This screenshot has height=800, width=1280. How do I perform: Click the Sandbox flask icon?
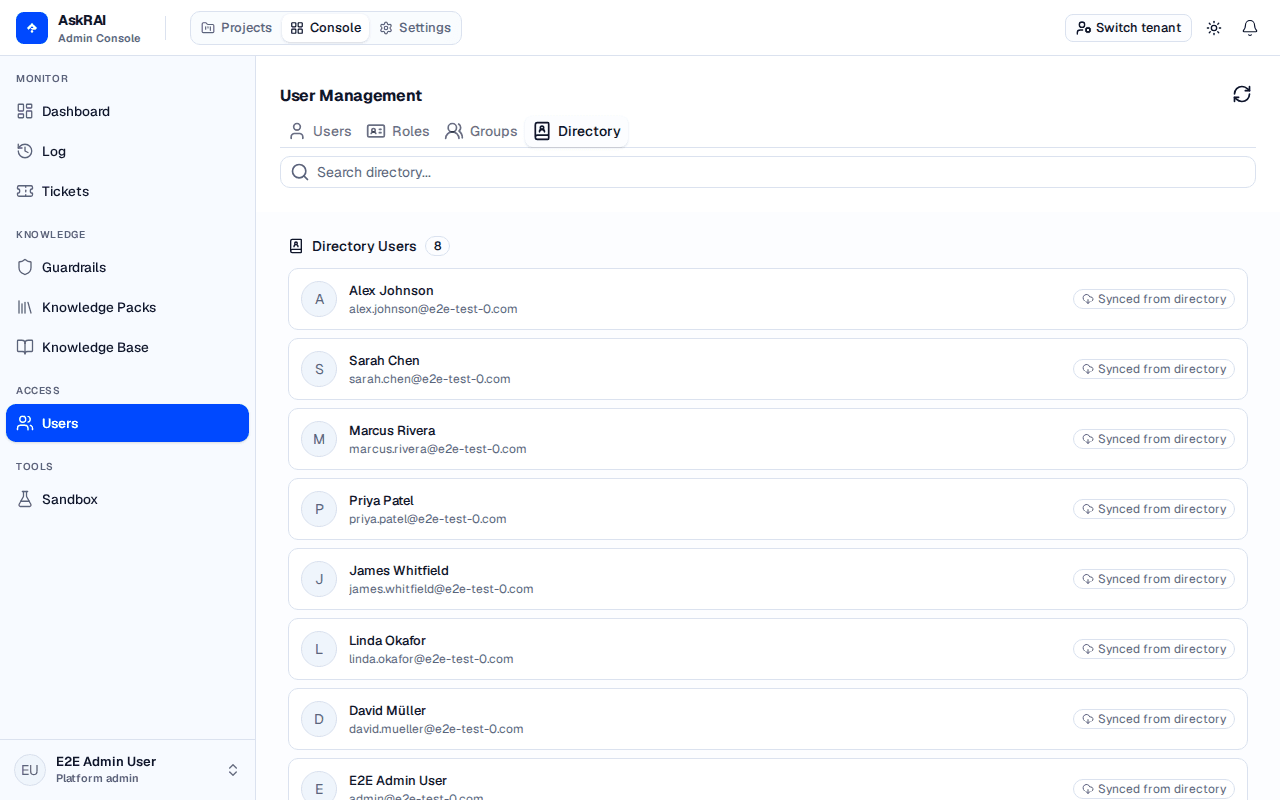(x=25, y=499)
